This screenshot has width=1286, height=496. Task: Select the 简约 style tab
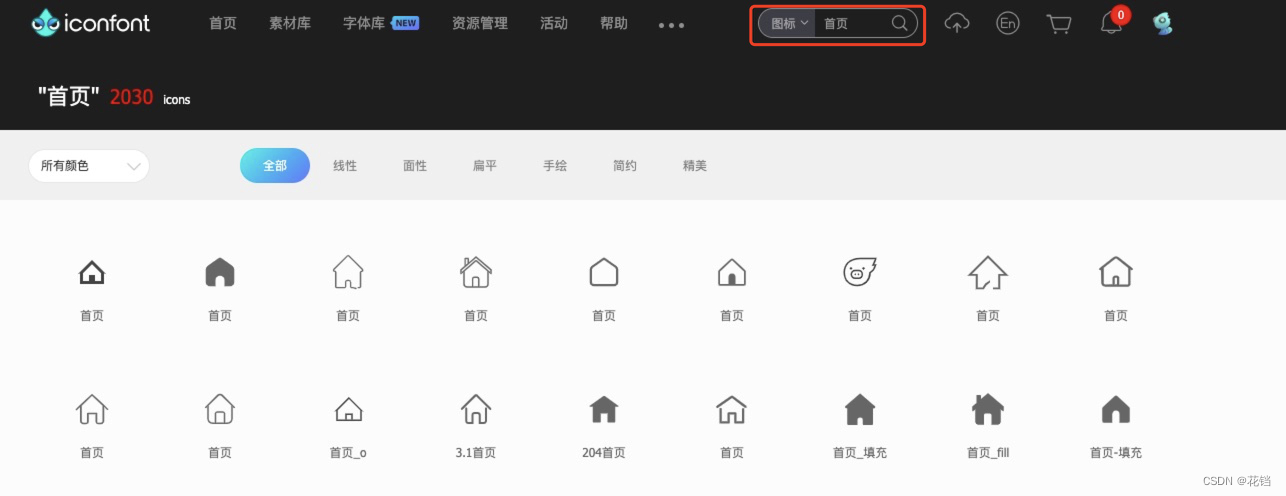[x=625, y=166]
